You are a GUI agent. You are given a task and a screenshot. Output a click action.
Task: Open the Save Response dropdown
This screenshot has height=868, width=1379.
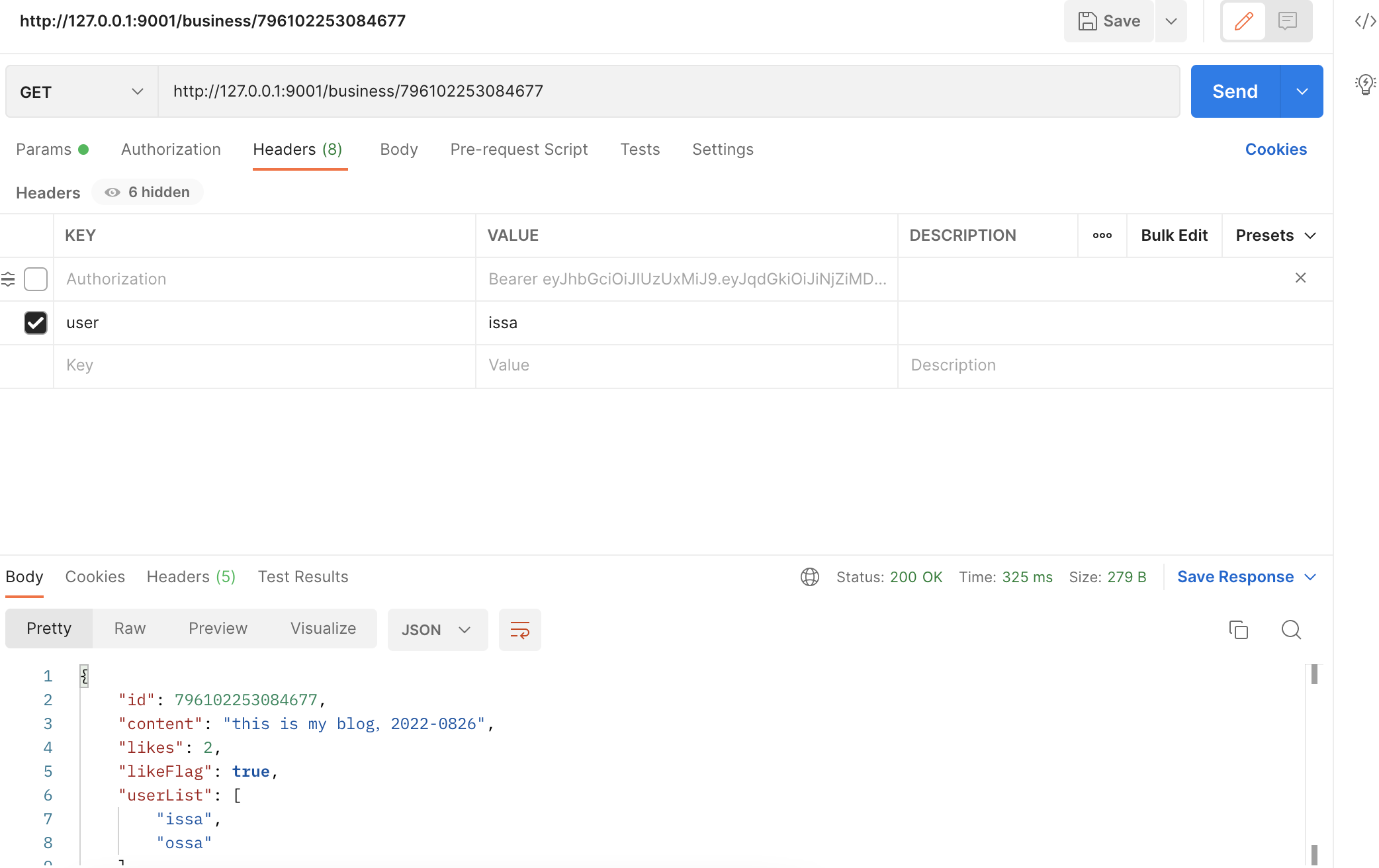coord(1247,577)
